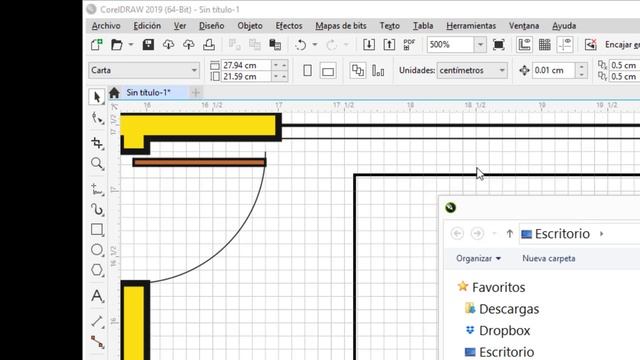
Task: Toggle show rulers
Action: coord(524,44)
